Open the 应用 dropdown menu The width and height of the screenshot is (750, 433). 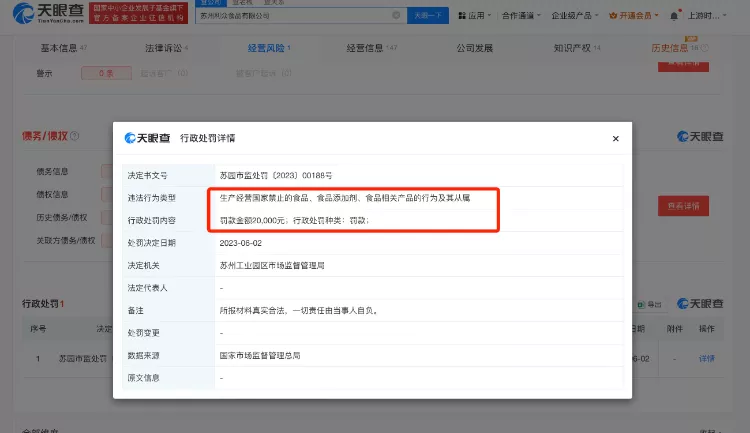474,16
